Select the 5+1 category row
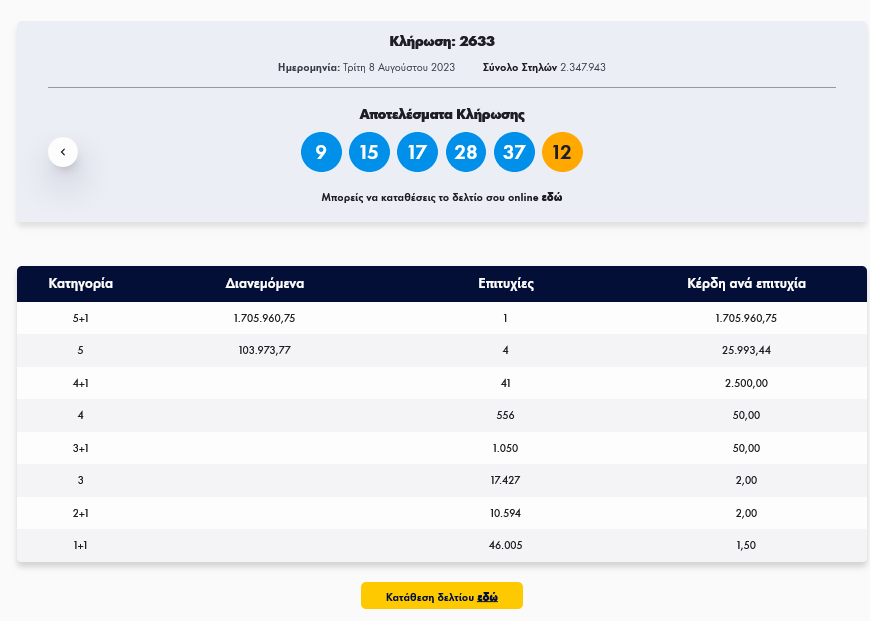 pyautogui.click(x=81, y=318)
